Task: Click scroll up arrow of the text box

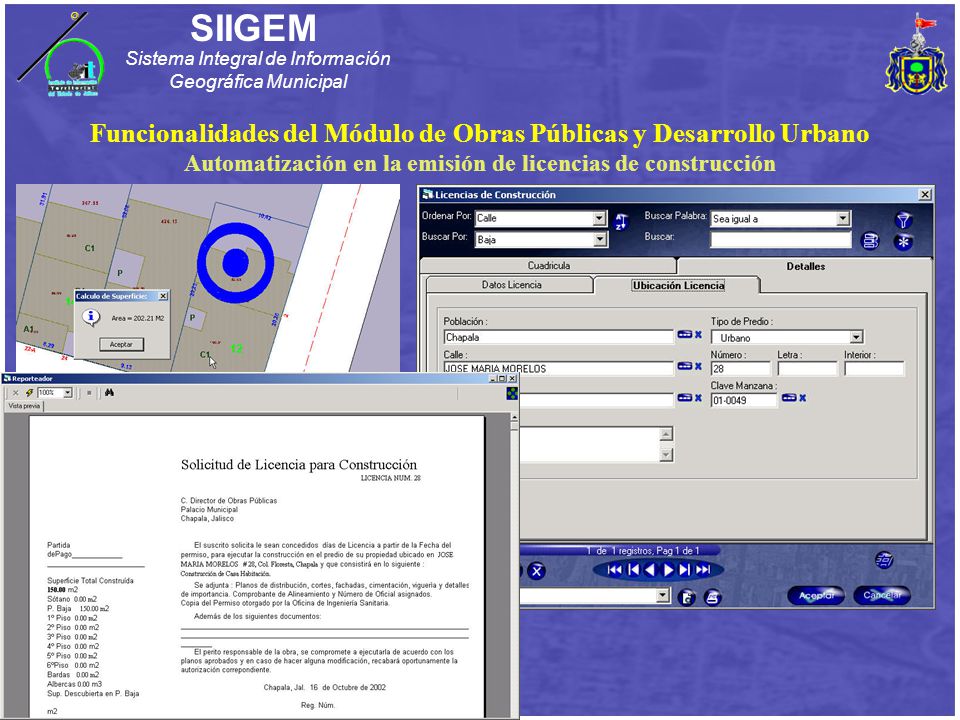Action: pyautogui.click(x=666, y=434)
